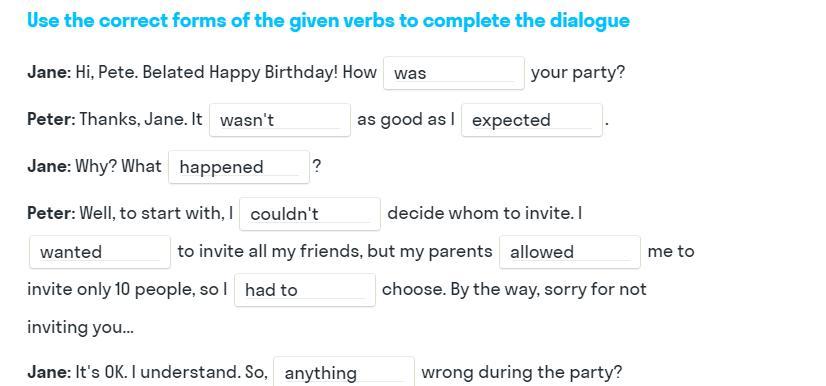Select the input containing "anything"
Viewport: 826px width, 386px height.
click(x=344, y=372)
